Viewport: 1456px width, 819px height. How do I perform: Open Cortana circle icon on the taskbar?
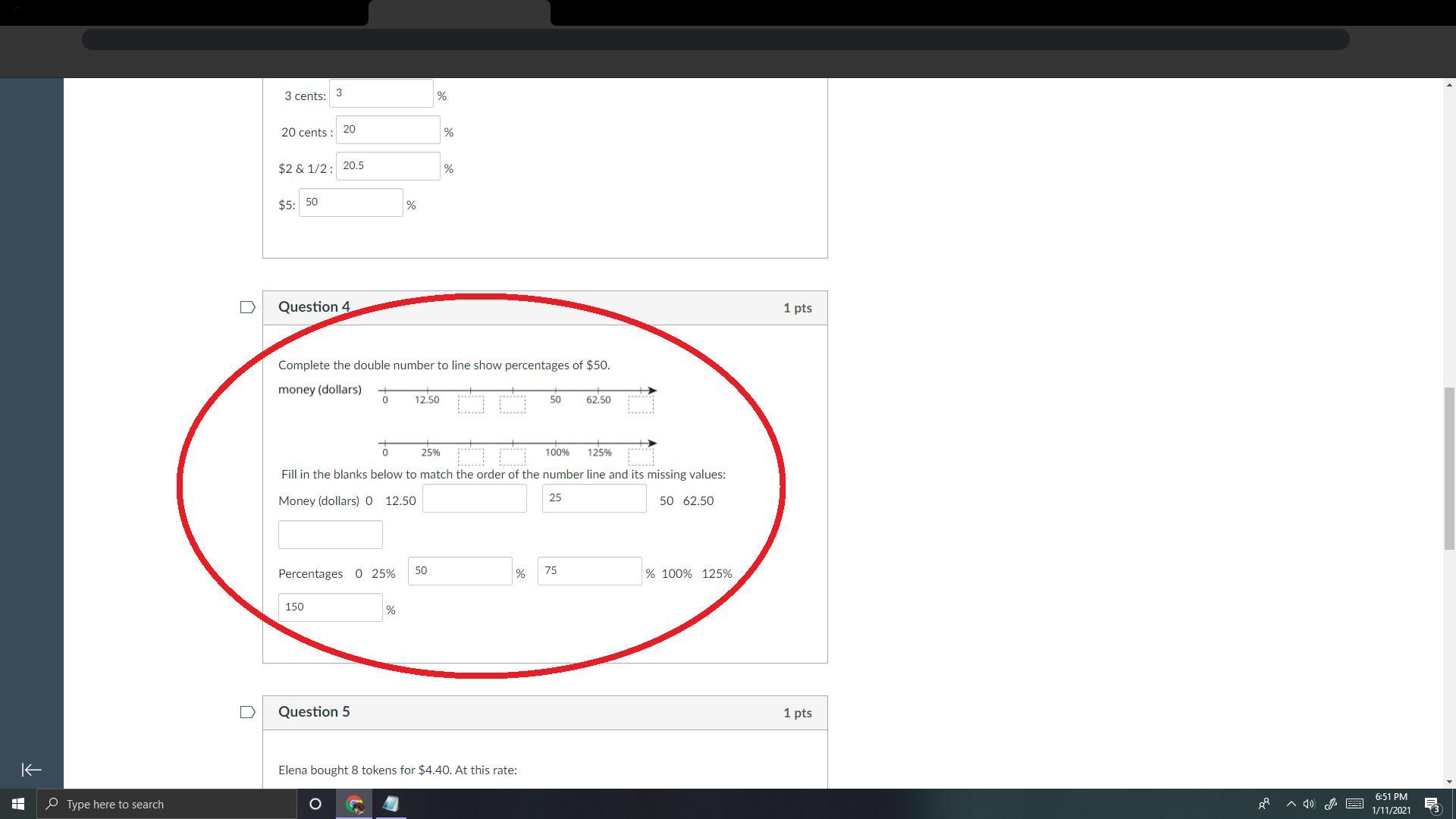coord(315,804)
